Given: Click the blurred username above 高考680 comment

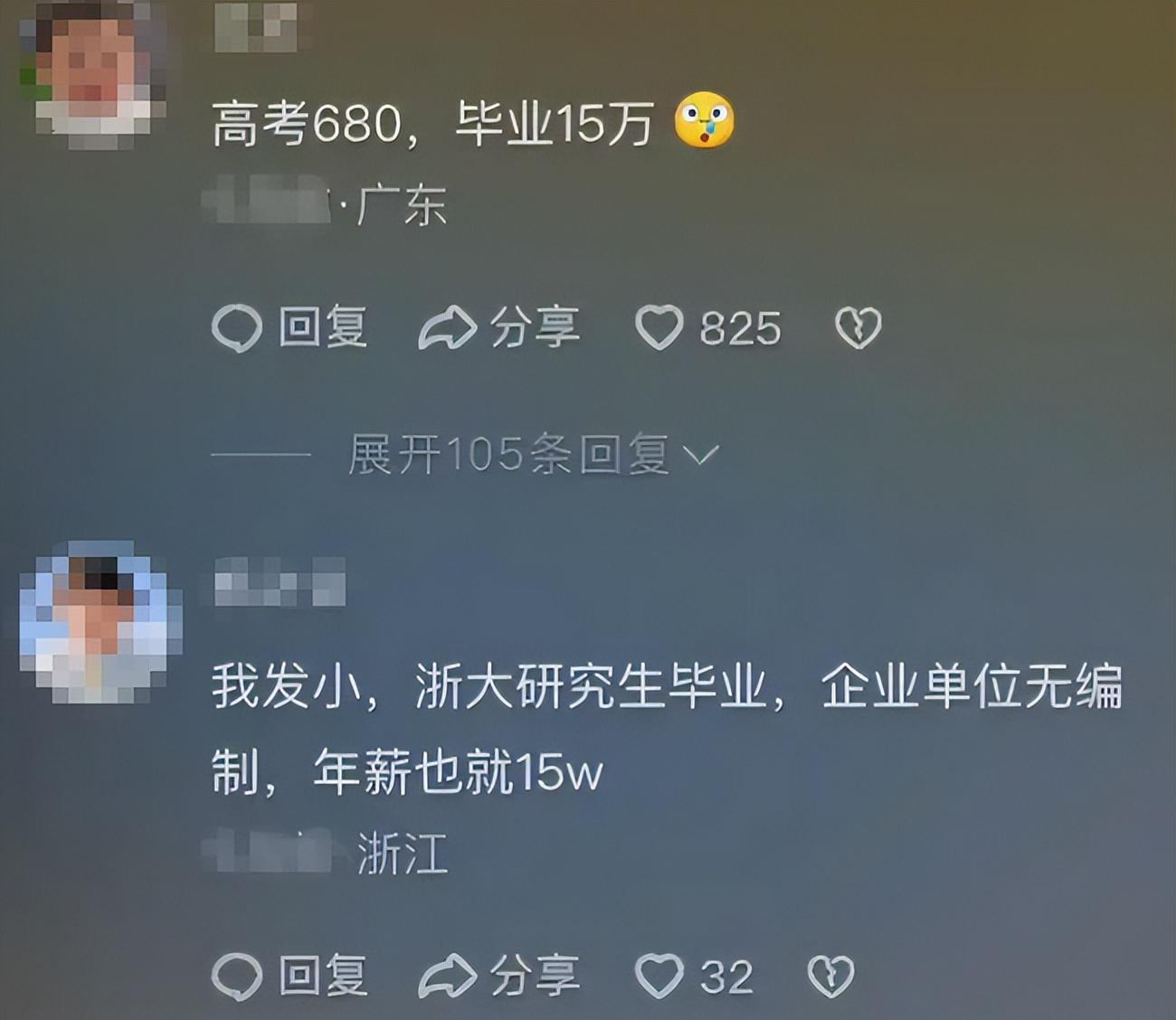Looking at the screenshot, I should tap(255, 26).
